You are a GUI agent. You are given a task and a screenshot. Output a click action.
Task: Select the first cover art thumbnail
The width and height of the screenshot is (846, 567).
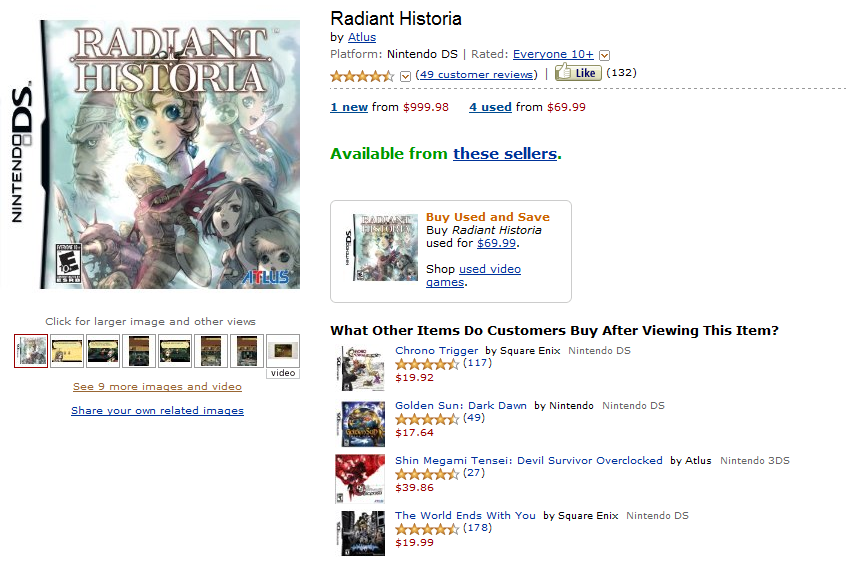pos(29,350)
